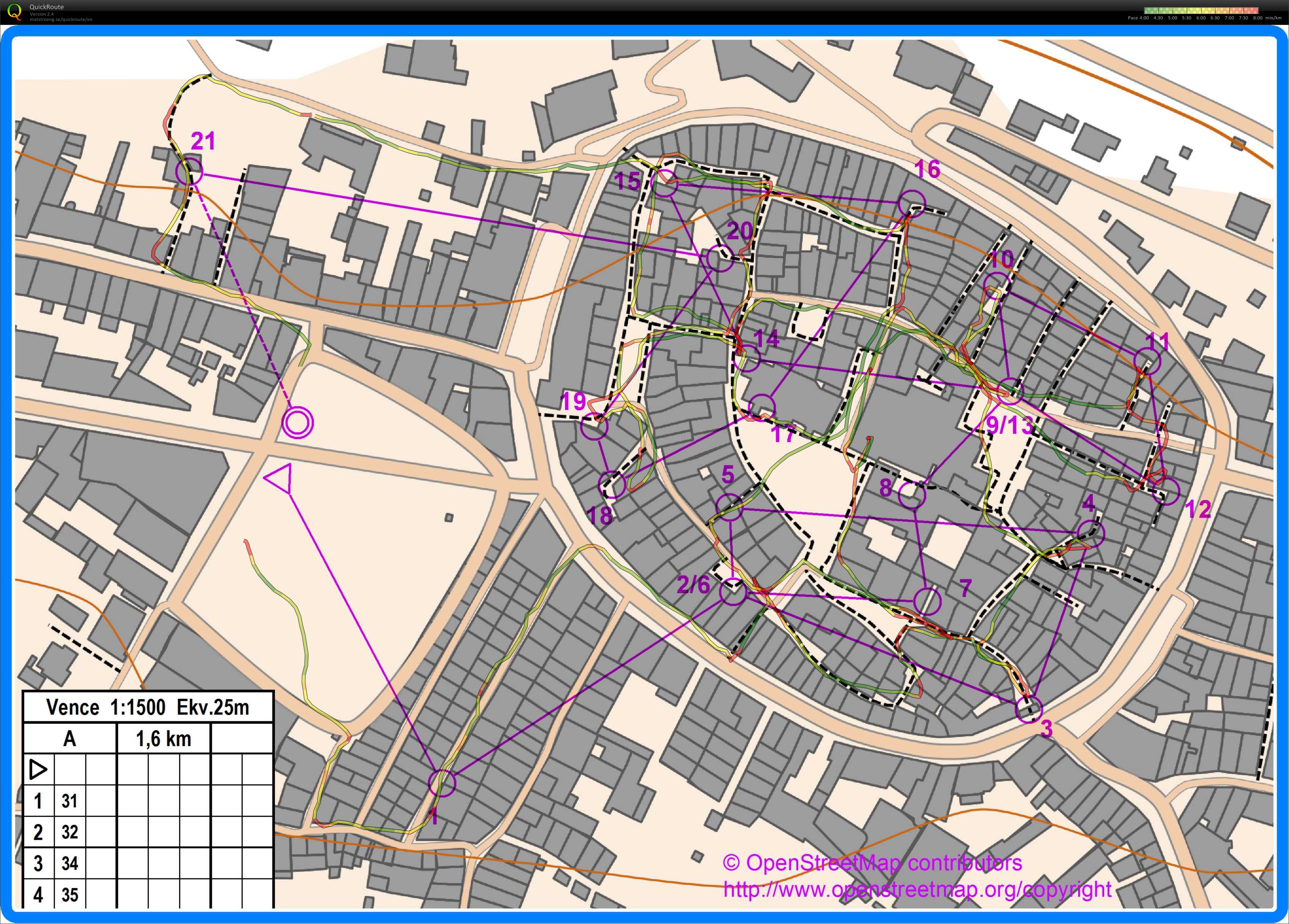Click control circle 12
Image resolution: width=1289 pixels, height=924 pixels.
point(1166,491)
